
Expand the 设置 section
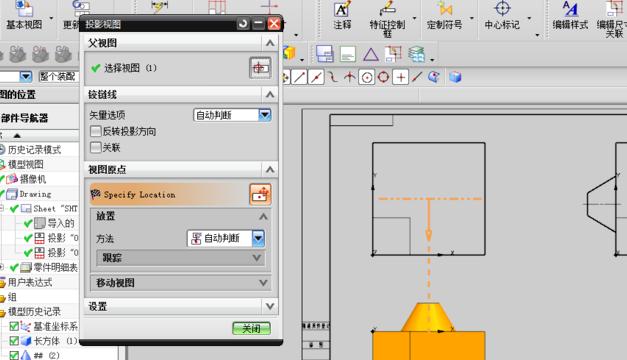[x=181, y=306]
